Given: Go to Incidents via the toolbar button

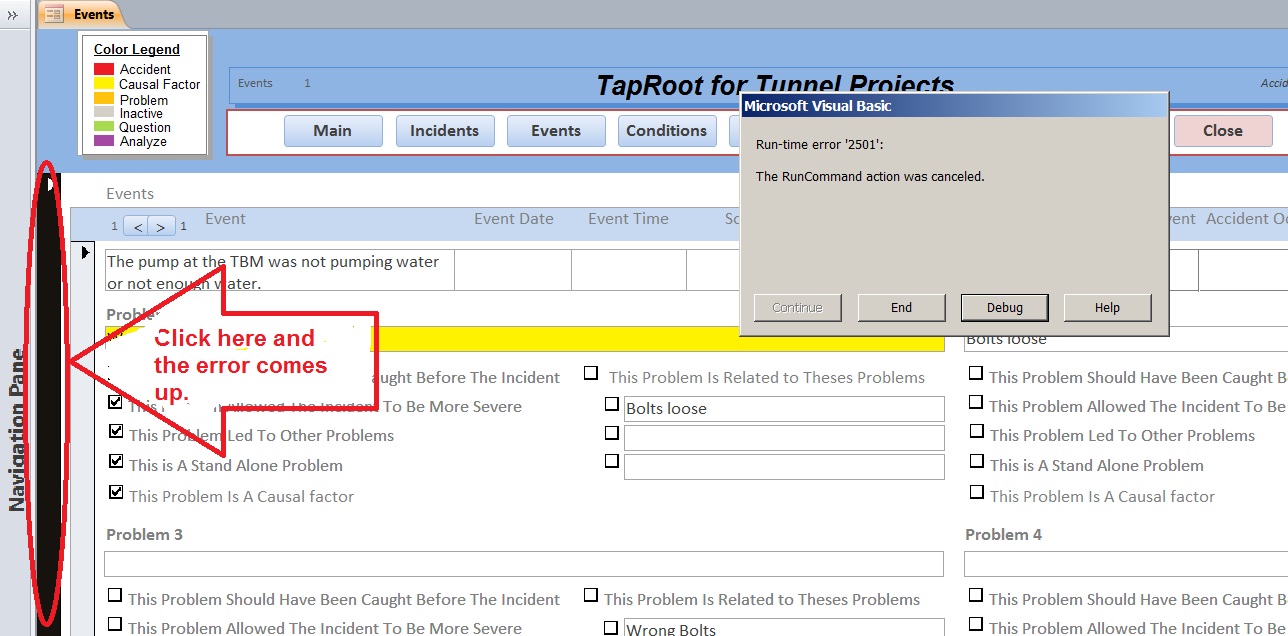Looking at the screenshot, I should pyautogui.click(x=444, y=131).
